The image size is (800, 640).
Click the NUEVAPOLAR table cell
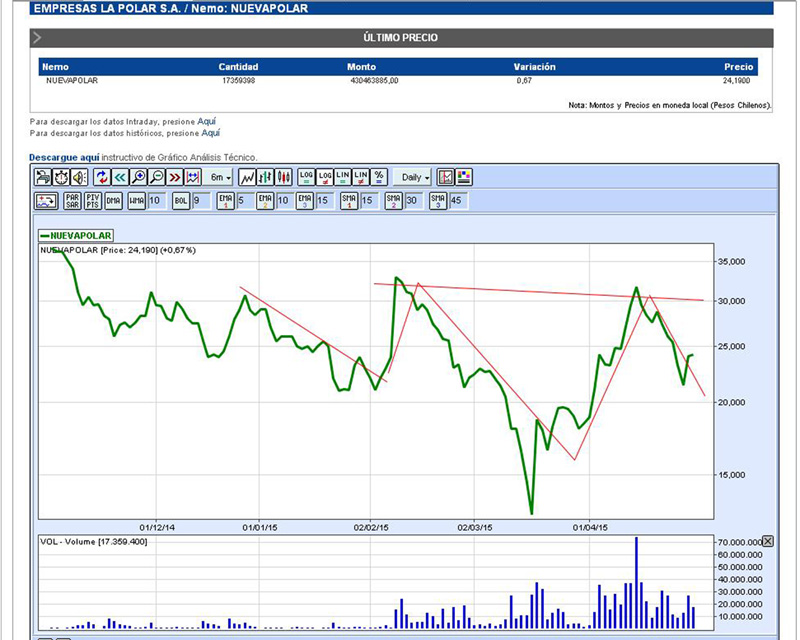(72, 81)
